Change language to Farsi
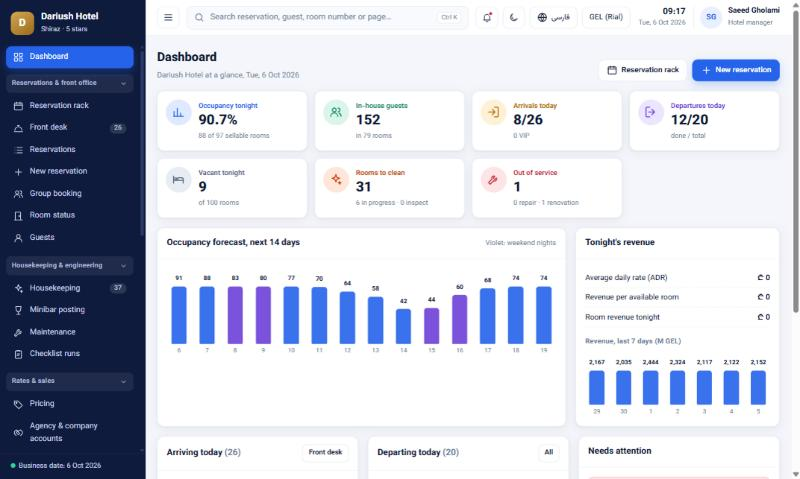 (x=554, y=17)
